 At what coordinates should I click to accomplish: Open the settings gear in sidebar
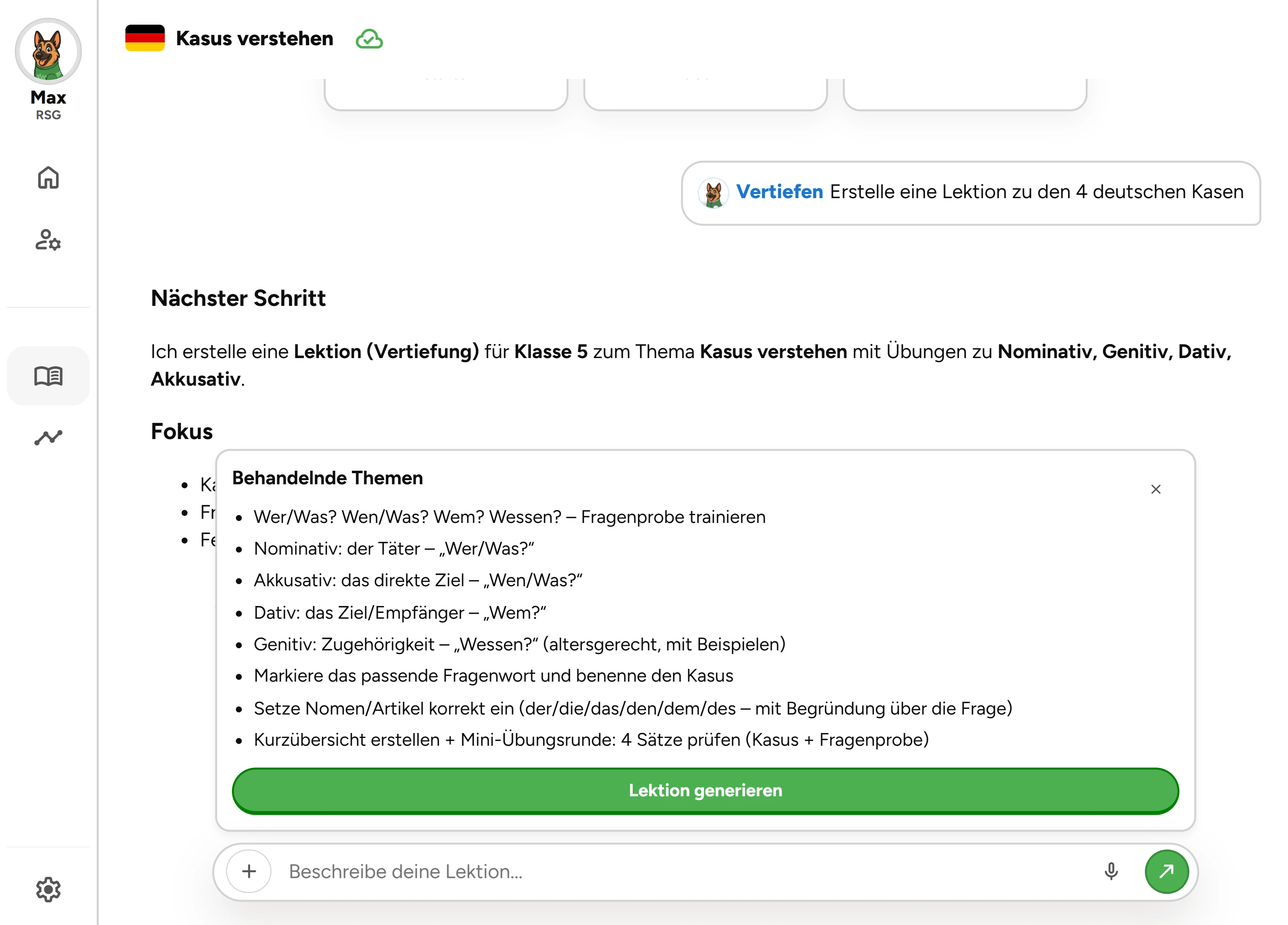(48, 889)
